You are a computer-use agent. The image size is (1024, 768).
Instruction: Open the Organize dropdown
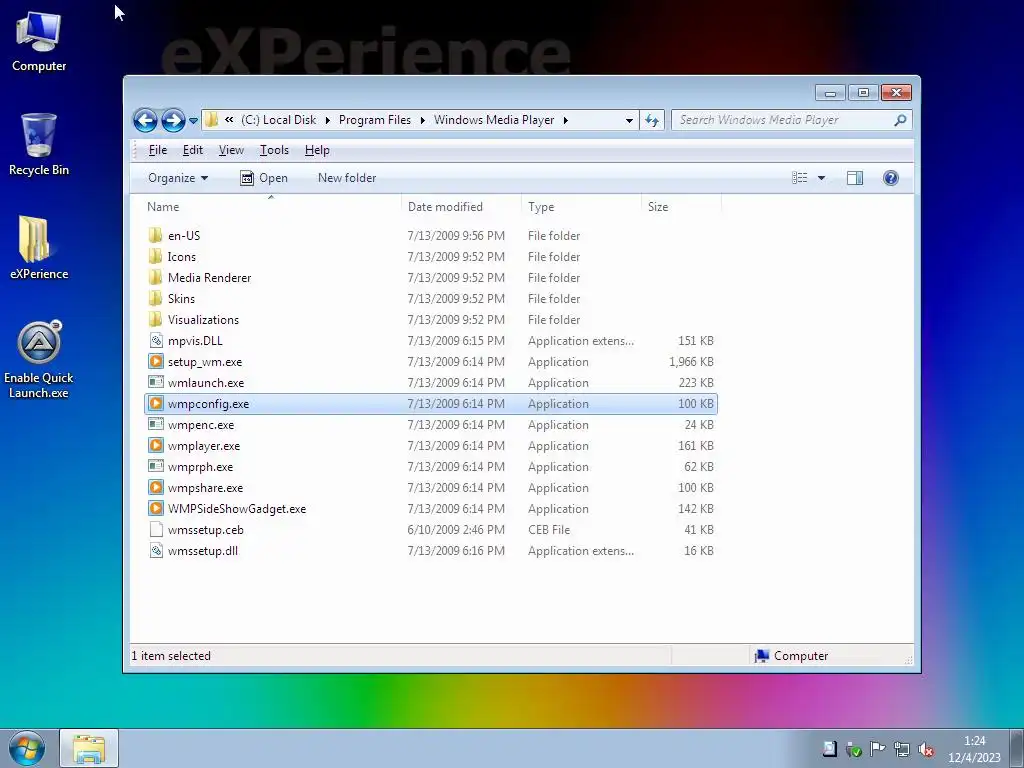coord(178,178)
